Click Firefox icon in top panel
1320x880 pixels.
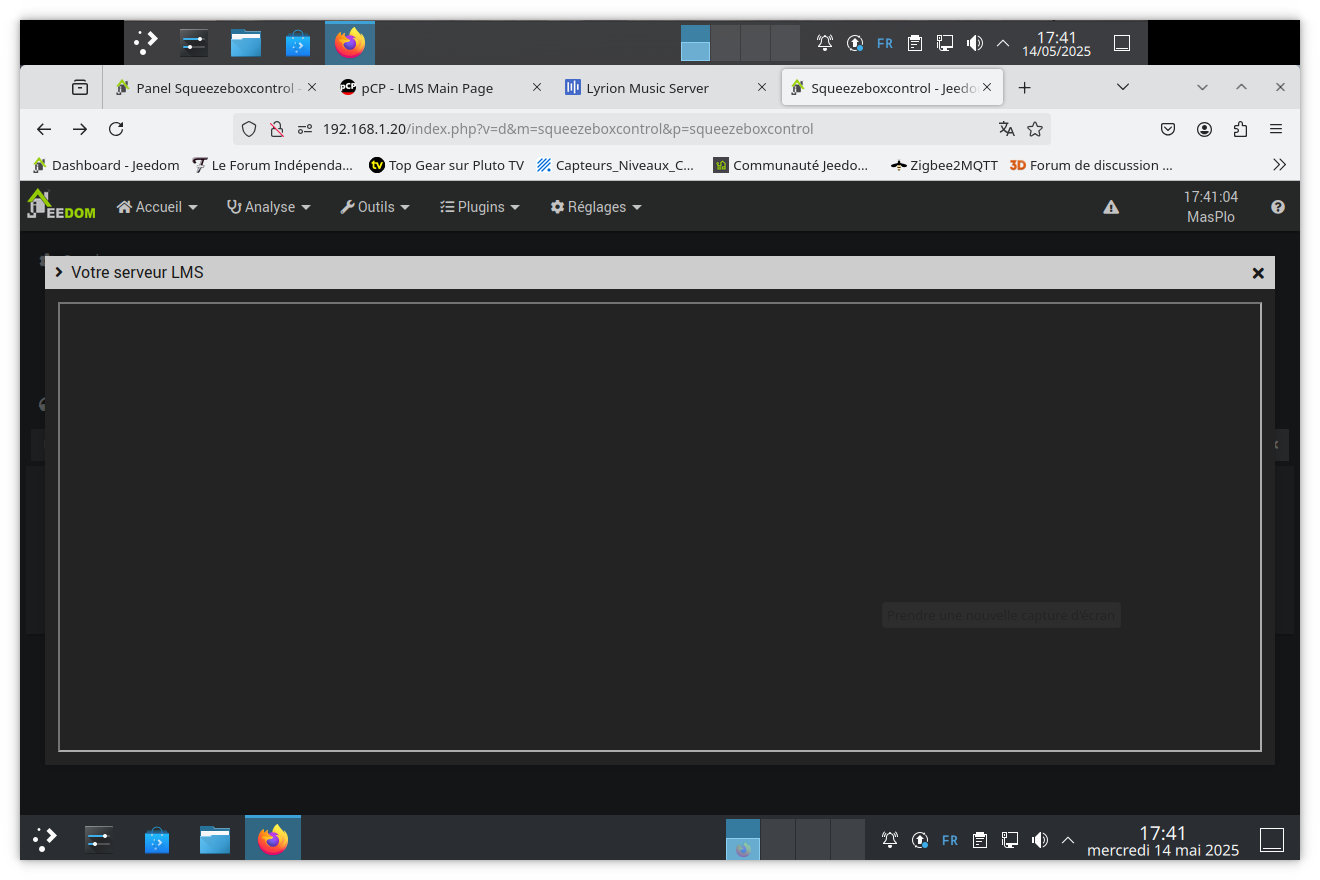pos(350,43)
